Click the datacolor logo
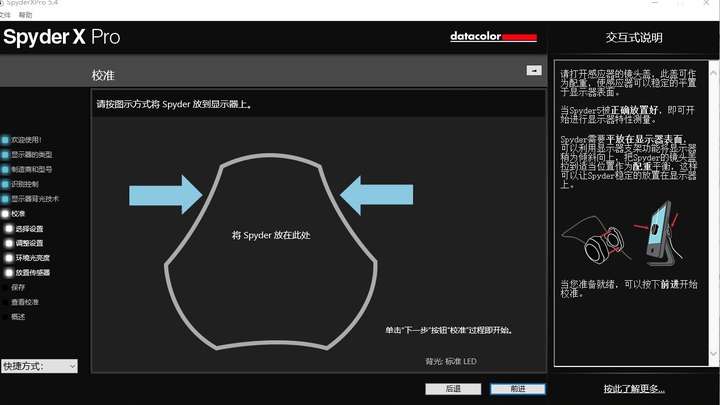720x405 pixels. (493, 36)
